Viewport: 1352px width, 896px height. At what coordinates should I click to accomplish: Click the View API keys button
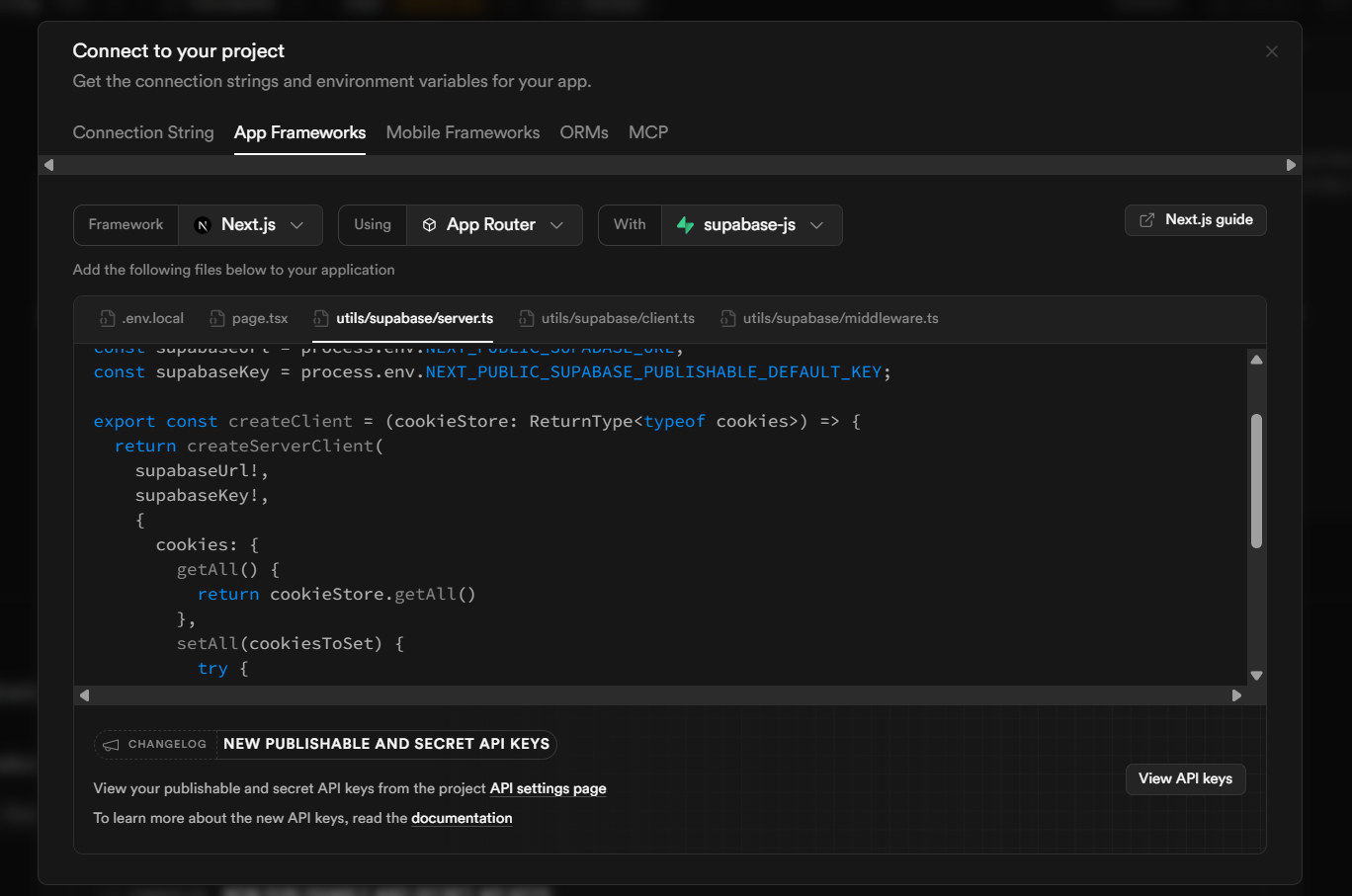click(x=1185, y=778)
